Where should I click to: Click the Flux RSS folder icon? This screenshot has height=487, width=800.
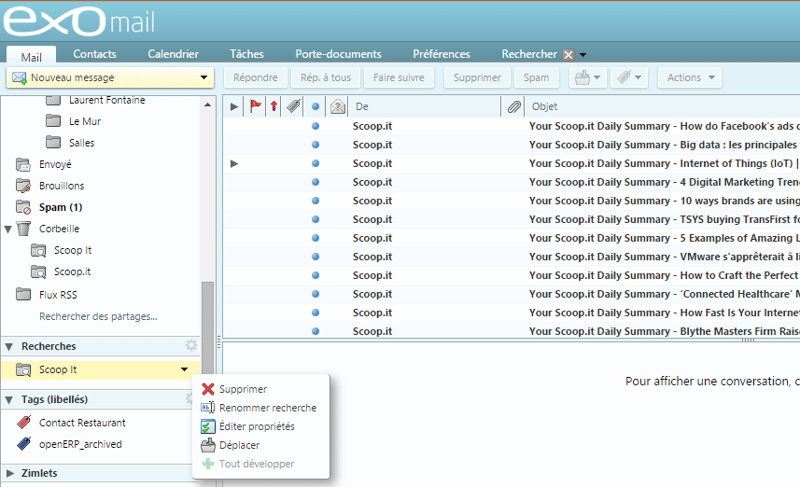(x=23, y=294)
